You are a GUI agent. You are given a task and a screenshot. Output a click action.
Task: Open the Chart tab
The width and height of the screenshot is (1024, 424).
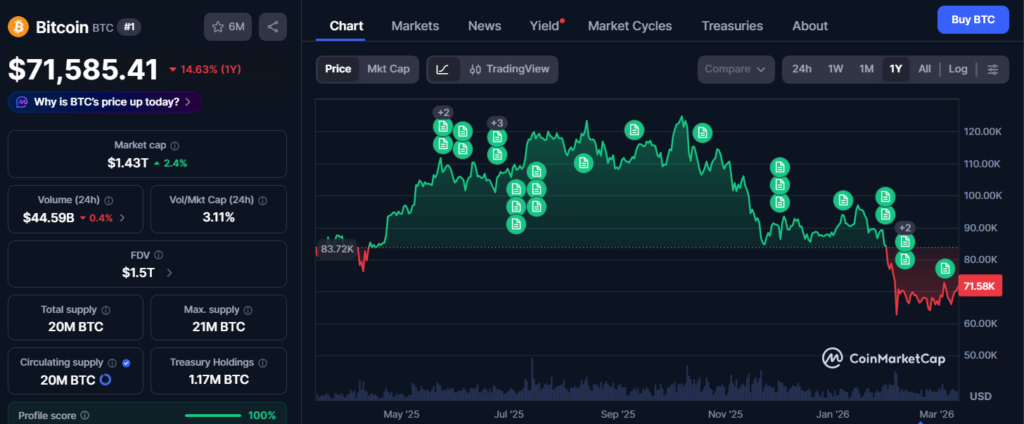click(x=346, y=26)
